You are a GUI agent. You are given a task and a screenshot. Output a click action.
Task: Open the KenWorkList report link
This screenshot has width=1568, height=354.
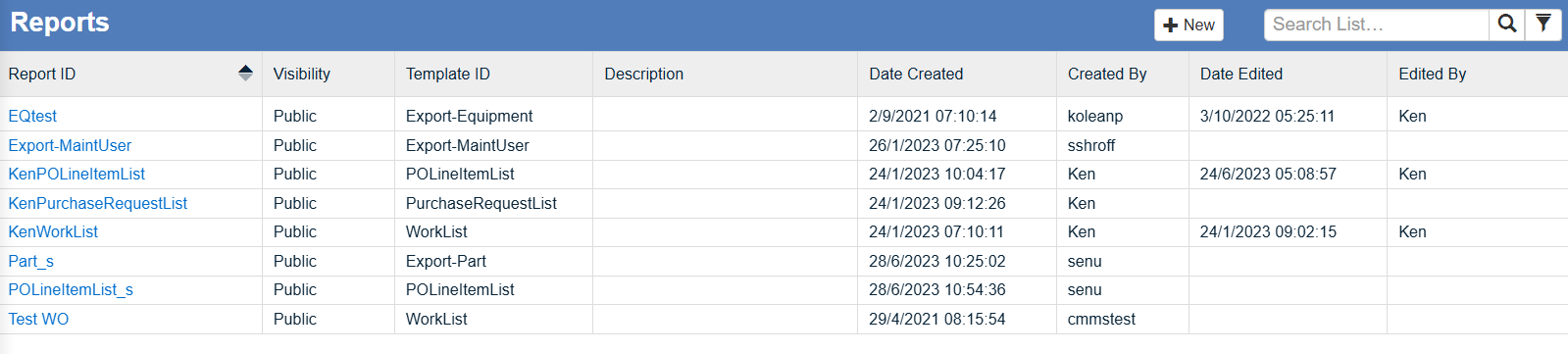(53, 231)
